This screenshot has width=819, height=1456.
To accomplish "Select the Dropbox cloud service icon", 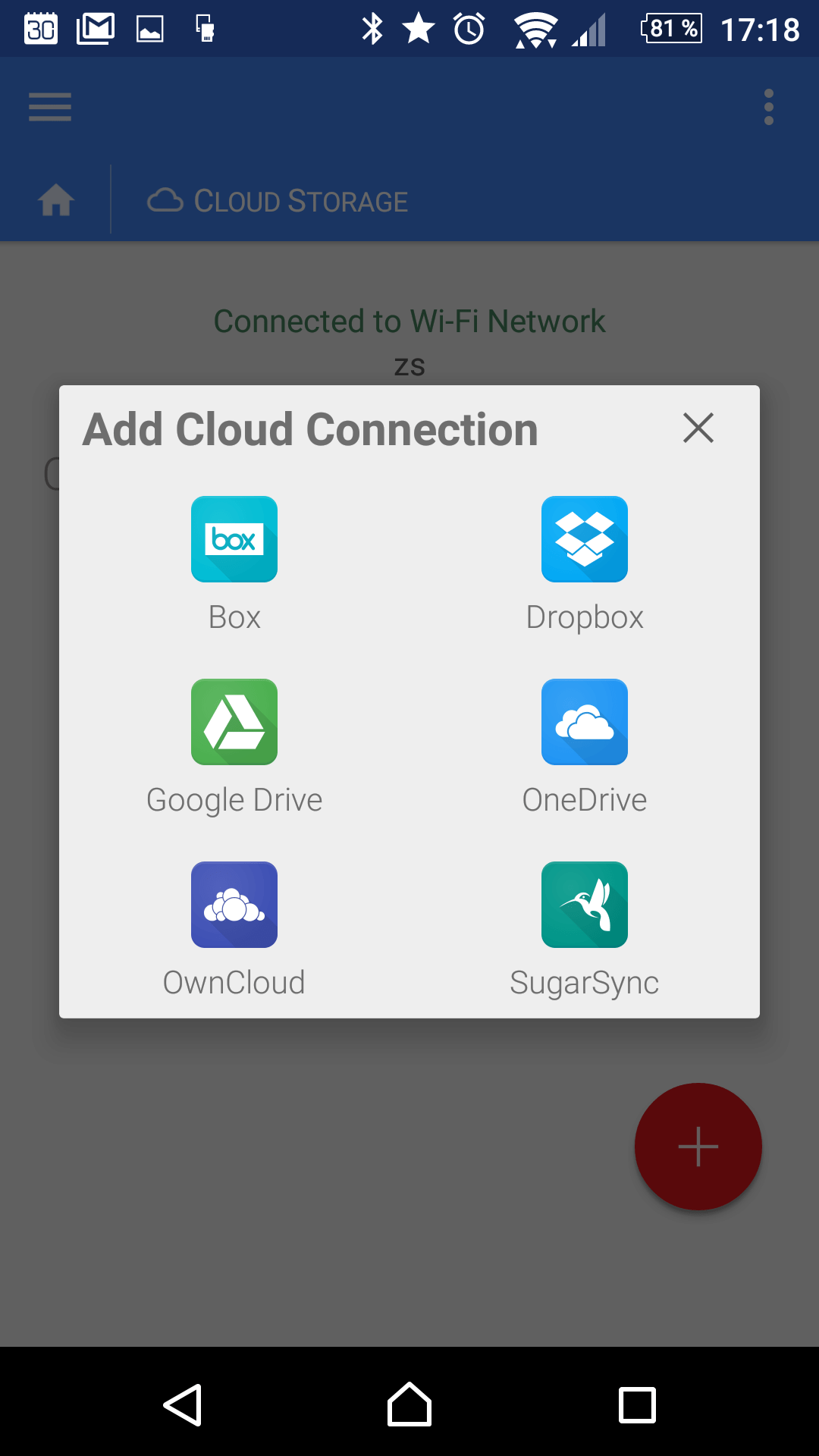I will [585, 539].
